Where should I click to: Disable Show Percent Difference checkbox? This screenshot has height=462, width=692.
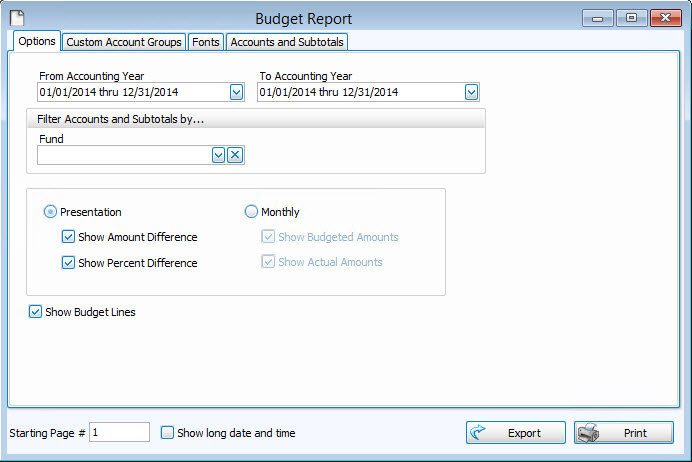(68, 263)
